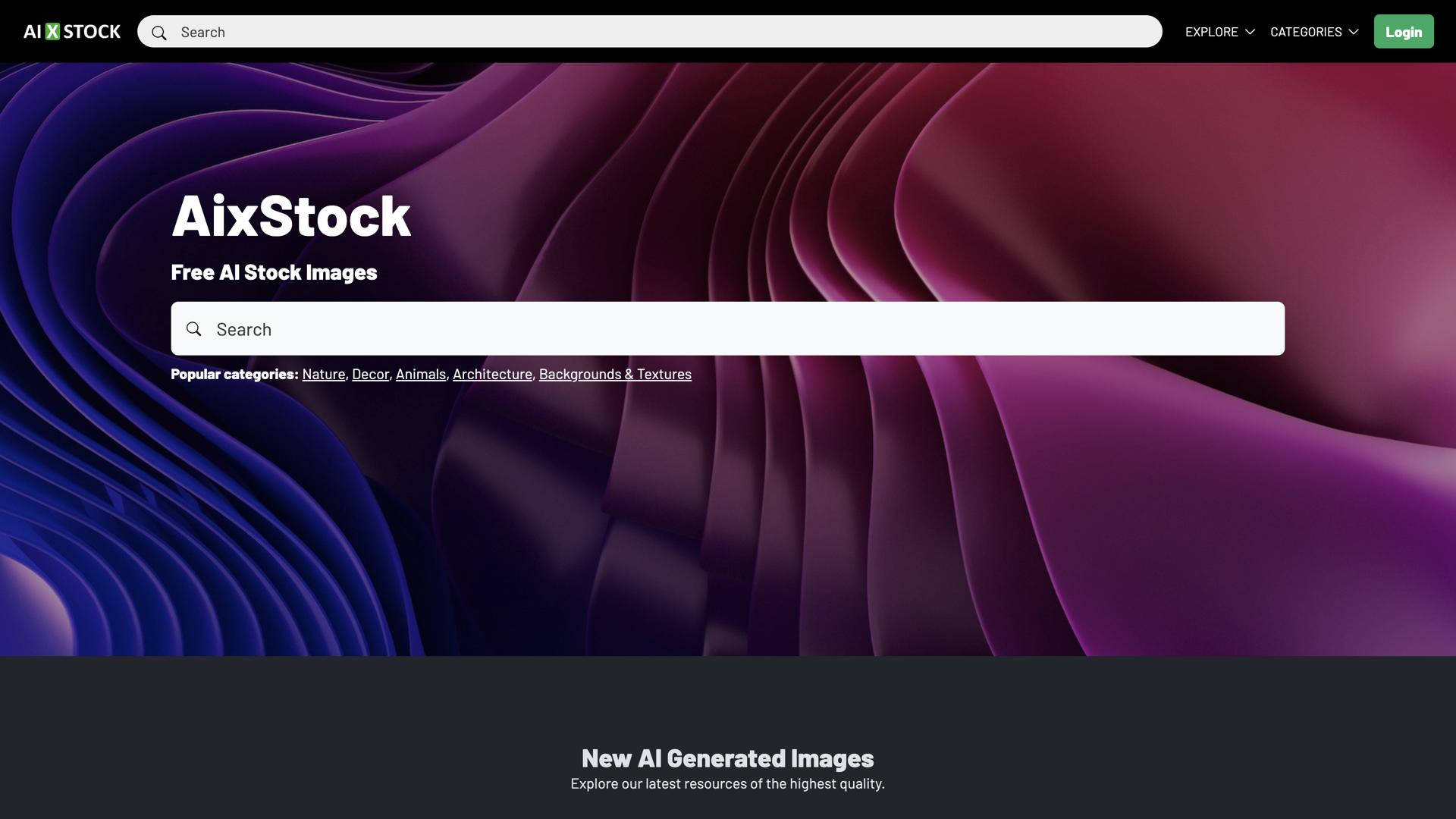Image resolution: width=1456 pixels, height=819 pixels.
Task: Click the New AI Generated Images heading
Action: [x=727, y=758]
